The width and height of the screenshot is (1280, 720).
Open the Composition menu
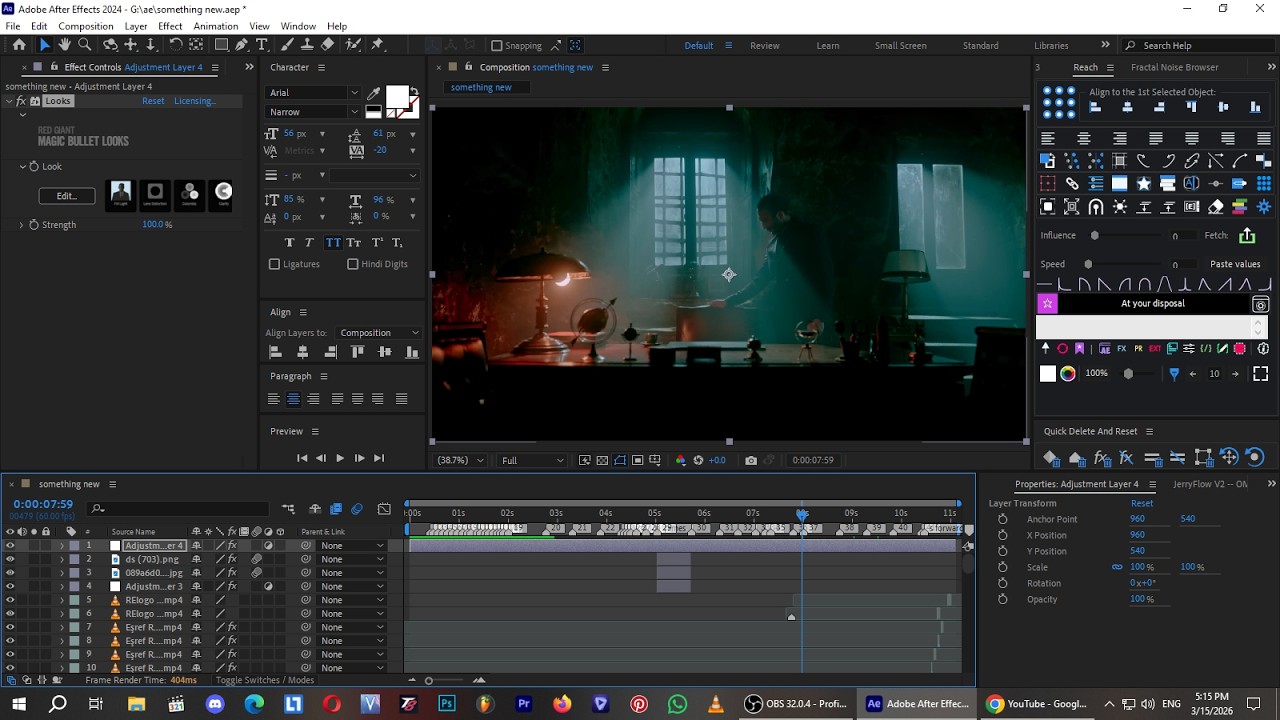pos(86,26)
